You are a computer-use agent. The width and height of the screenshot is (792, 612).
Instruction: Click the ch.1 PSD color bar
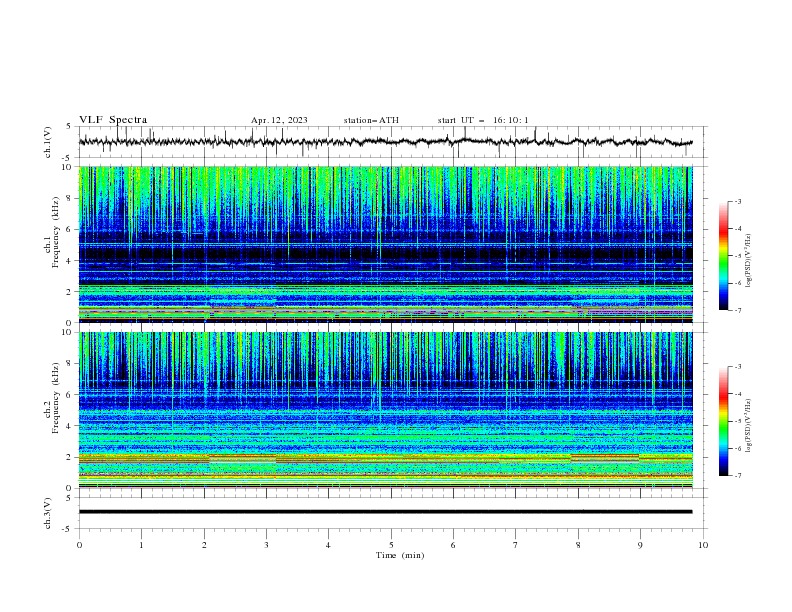click(x=723, y=256)
